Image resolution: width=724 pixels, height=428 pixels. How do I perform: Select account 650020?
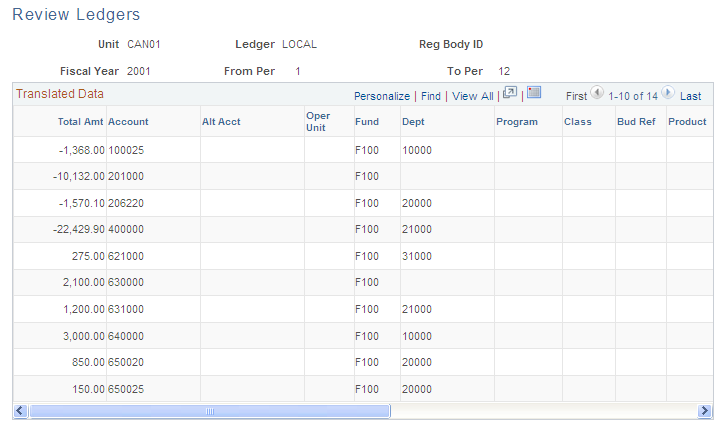(126, 362)
